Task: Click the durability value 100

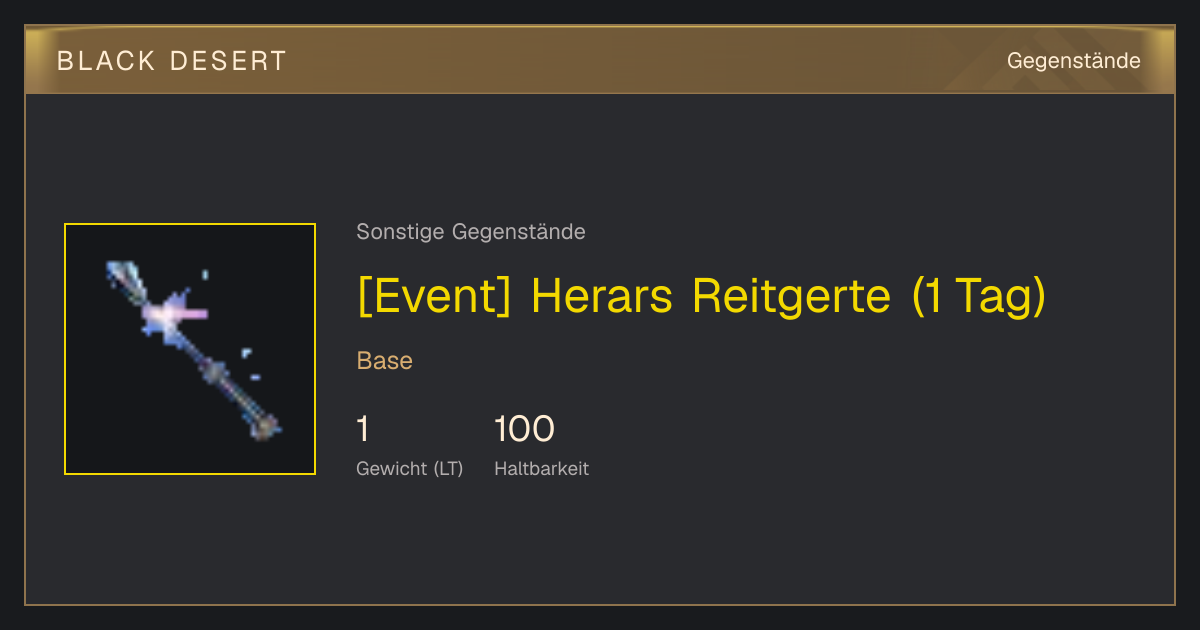Action: click(524, 429)
